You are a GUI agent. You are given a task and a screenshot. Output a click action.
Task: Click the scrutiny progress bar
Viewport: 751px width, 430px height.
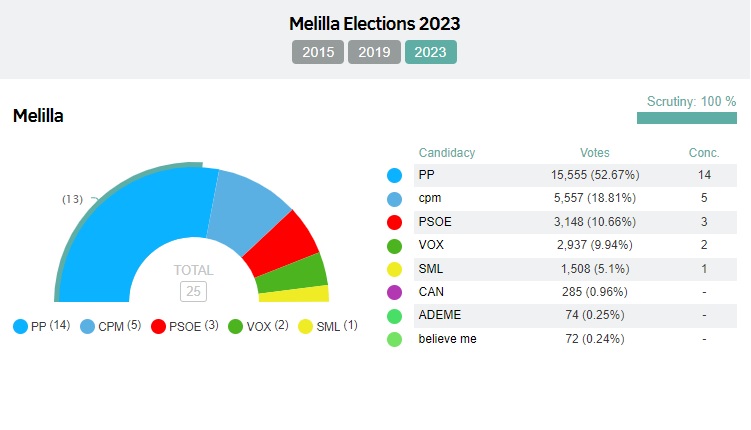pyautogui.click(x=686, y=118)
